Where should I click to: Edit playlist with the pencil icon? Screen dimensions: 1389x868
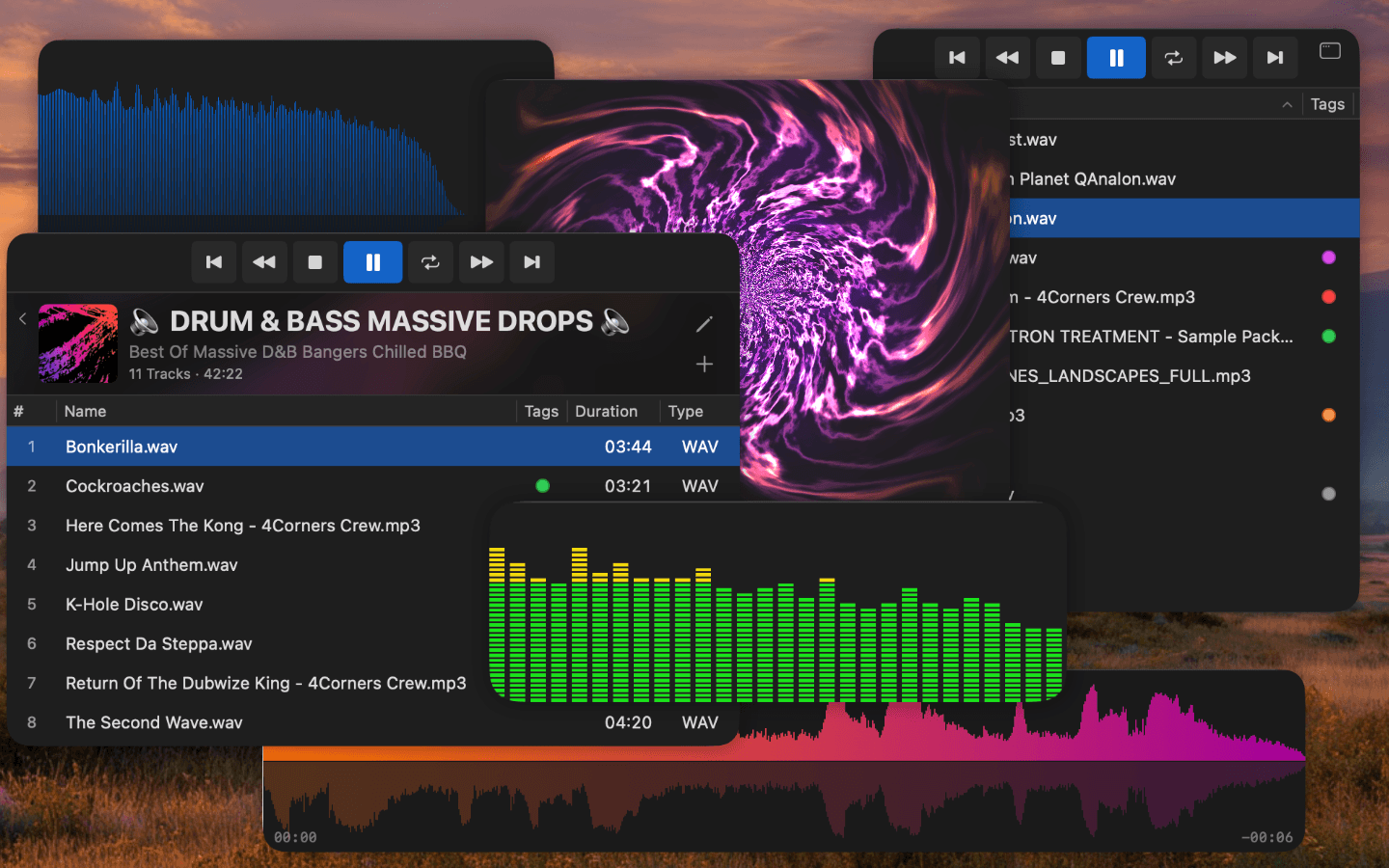pos(704,324)
